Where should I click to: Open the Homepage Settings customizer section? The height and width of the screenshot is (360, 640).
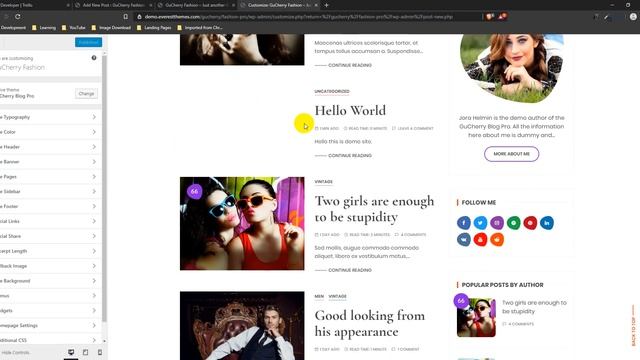click(51, 325)
